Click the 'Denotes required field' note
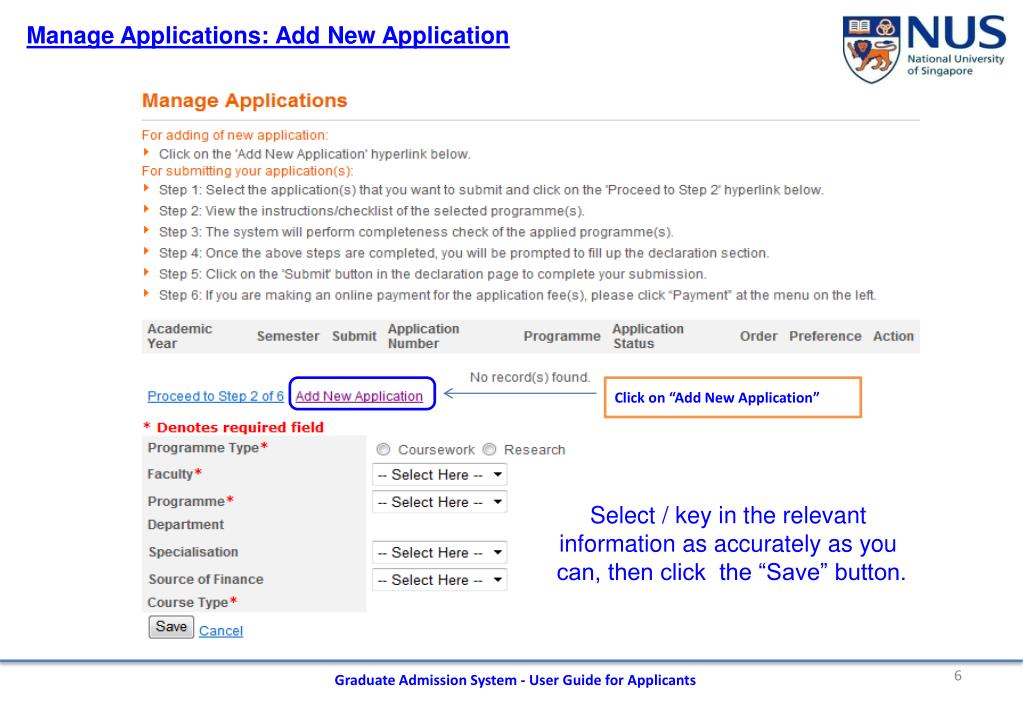The height and width of the screenshot is (708, 1023). pyautogui.click(x=234, y=427)
